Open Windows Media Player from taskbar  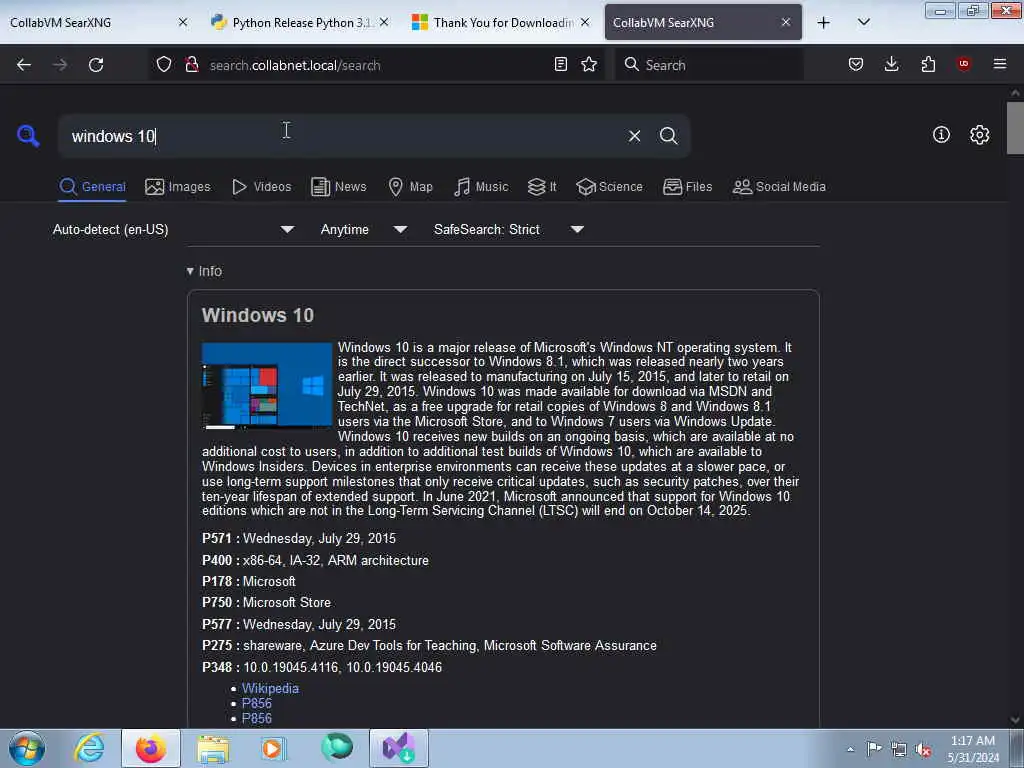274,748
